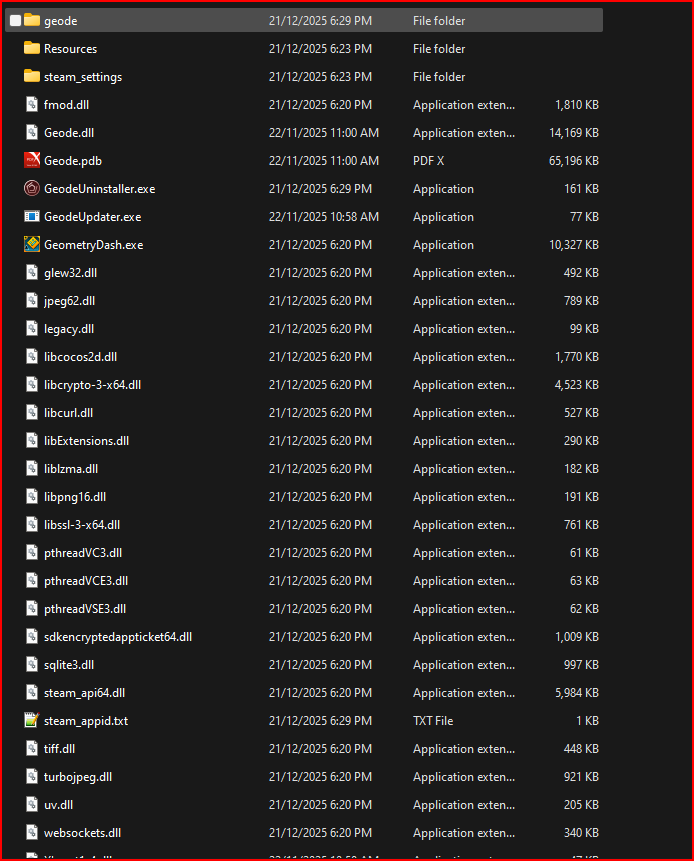694x861 pixels.
Task: Select GeodeUpdater.exe file name
Action: tap(92, 217)
